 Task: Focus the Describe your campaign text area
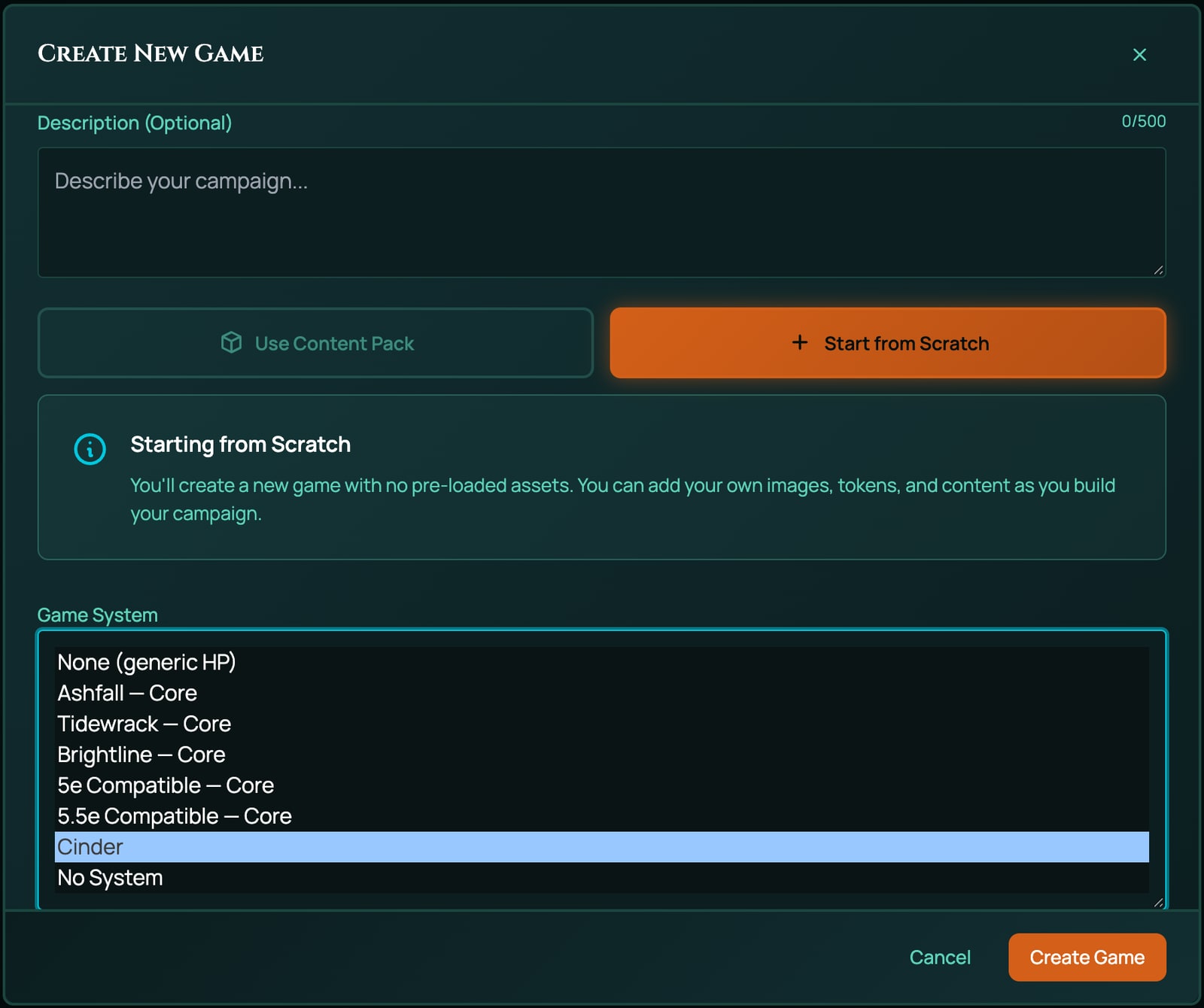point(602,212)
